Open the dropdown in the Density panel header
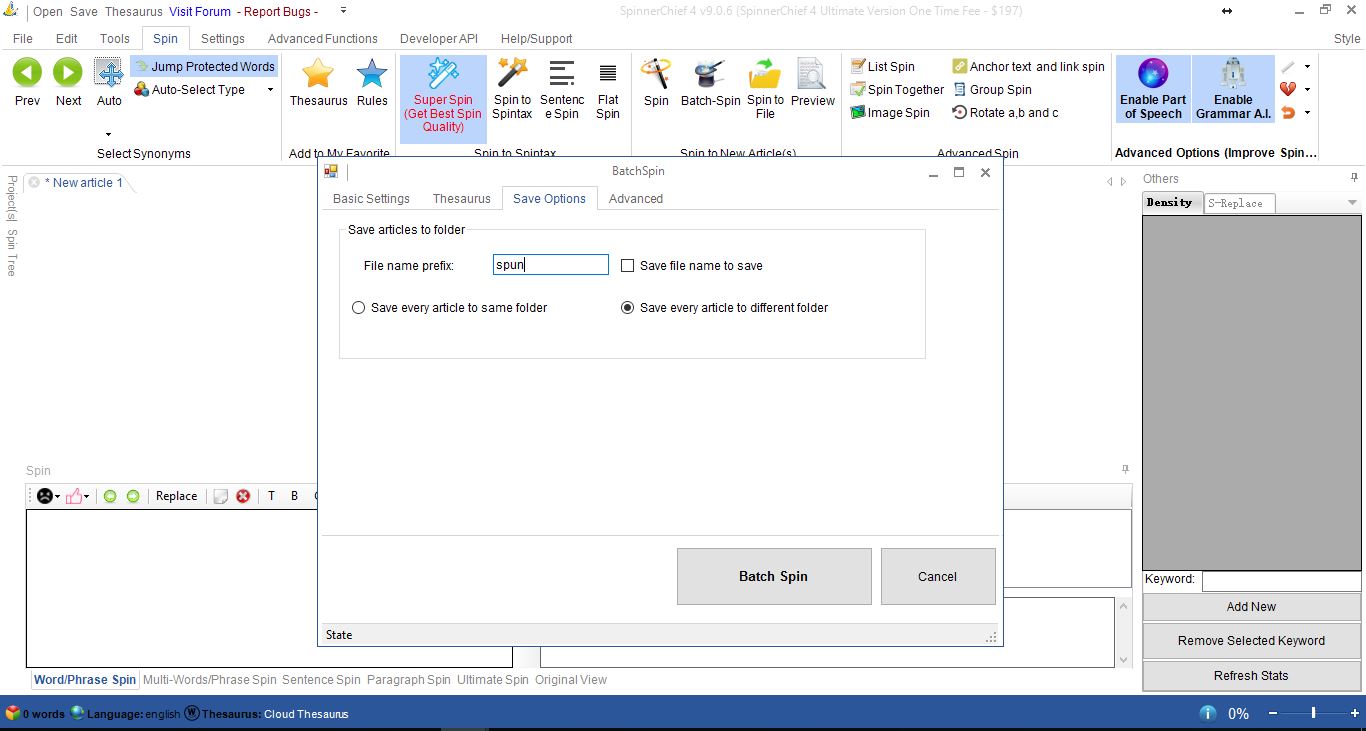Viewport: 1366px width, 731px height. tap(1352, 203)
